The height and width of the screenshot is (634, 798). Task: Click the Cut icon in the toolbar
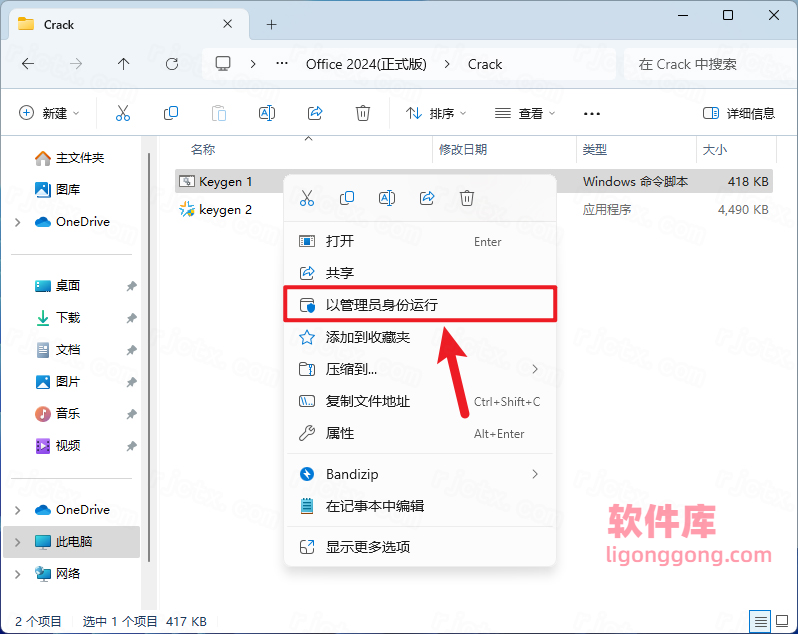pyautogui.click(x=123, y=113)
